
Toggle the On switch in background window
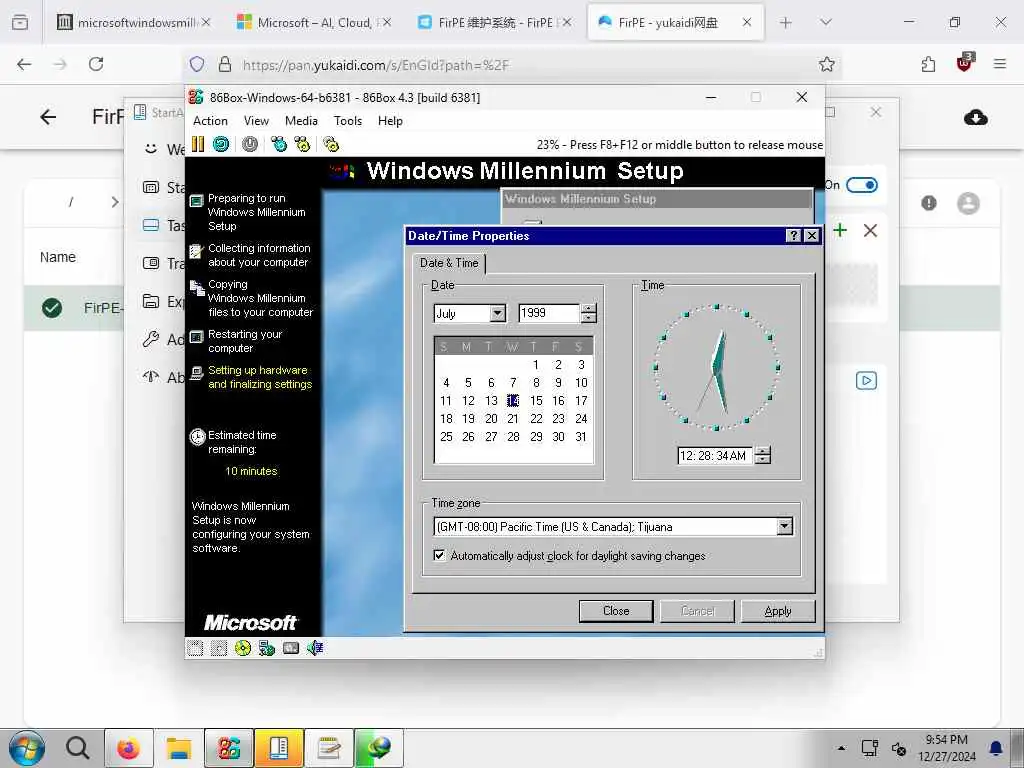(x=861, y=185)
